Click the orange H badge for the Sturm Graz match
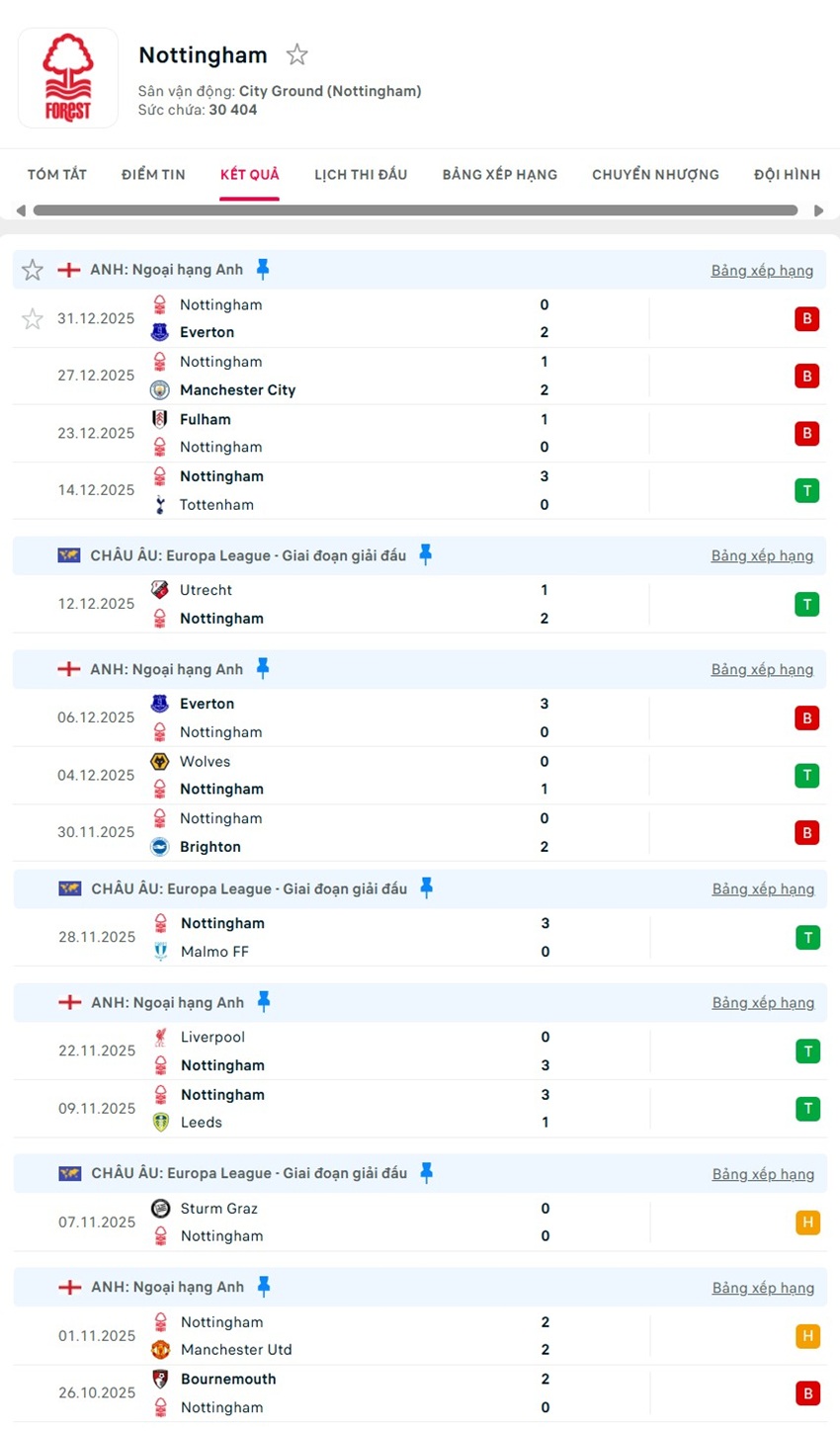Viewport: 840px width, 1433px height. (x=807, y=1222)
